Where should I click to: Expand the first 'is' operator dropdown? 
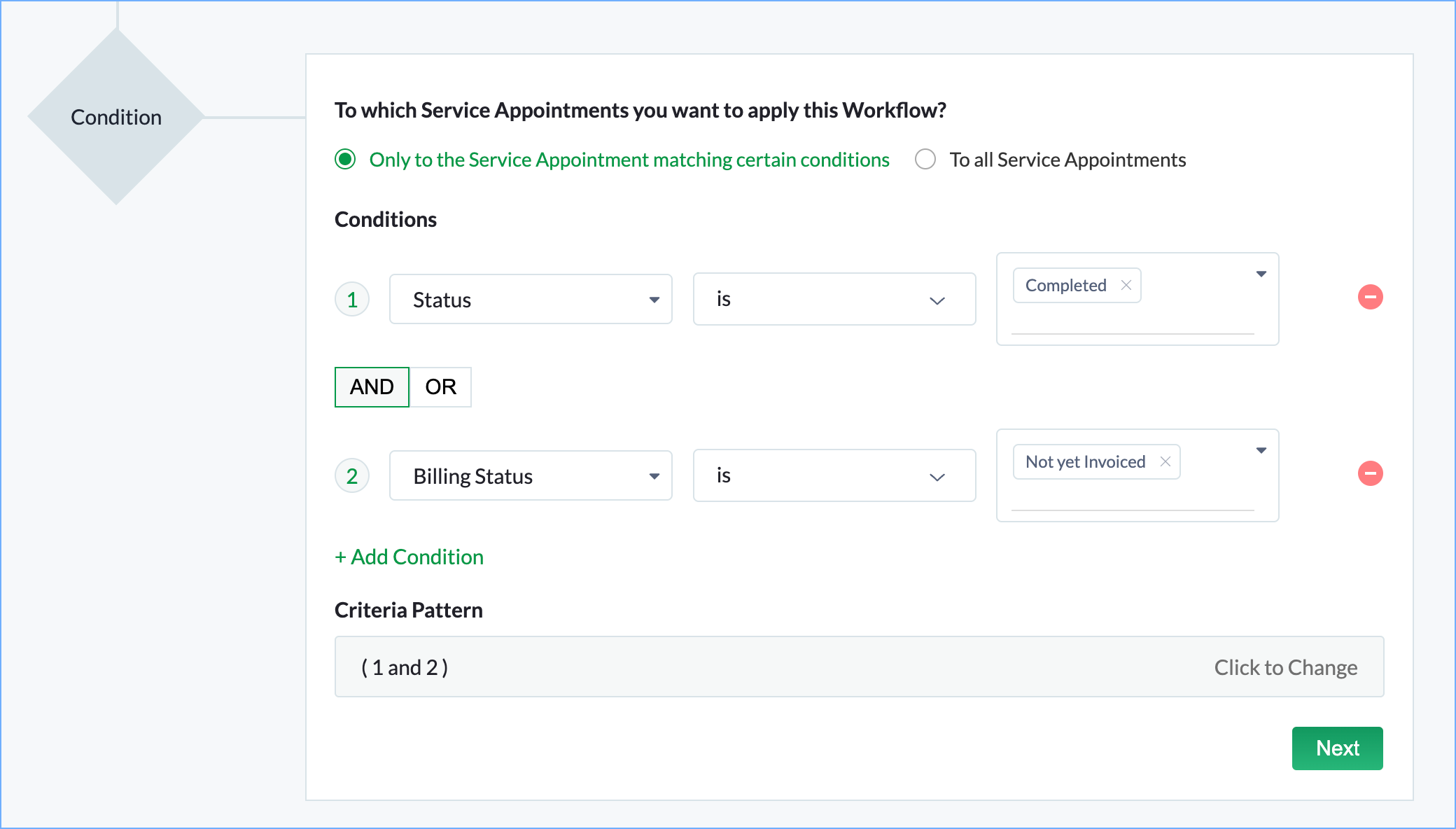pos(834,300)
